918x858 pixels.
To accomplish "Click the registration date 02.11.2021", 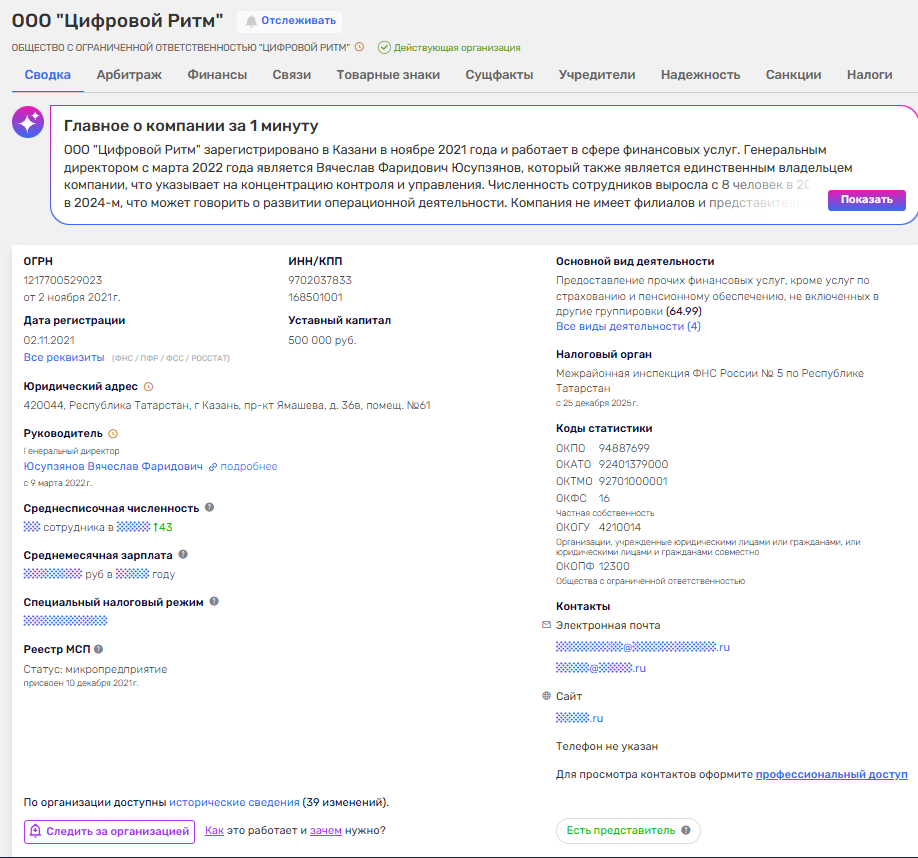I will (49, 340).
